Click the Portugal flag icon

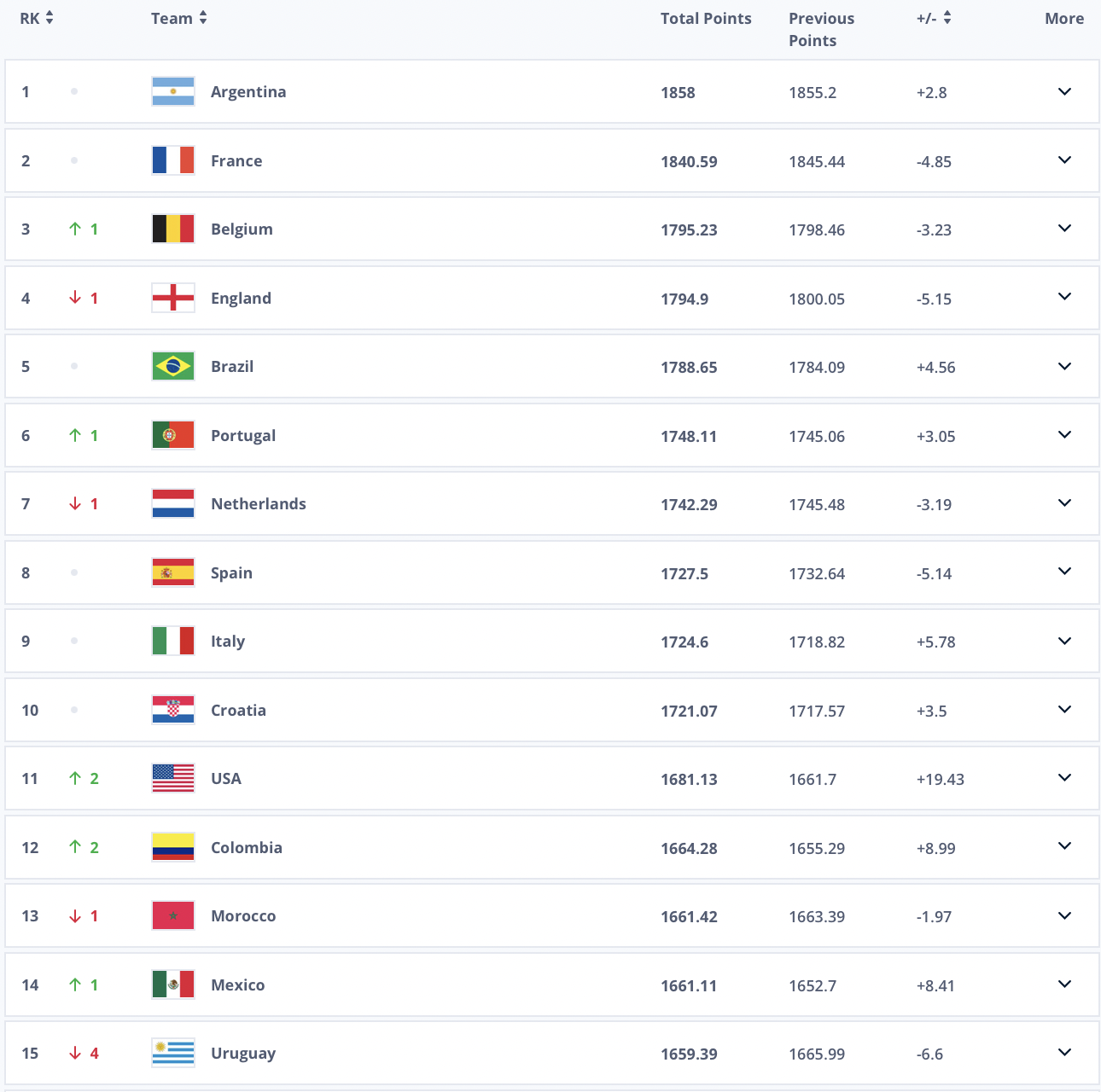pos(173,435)
